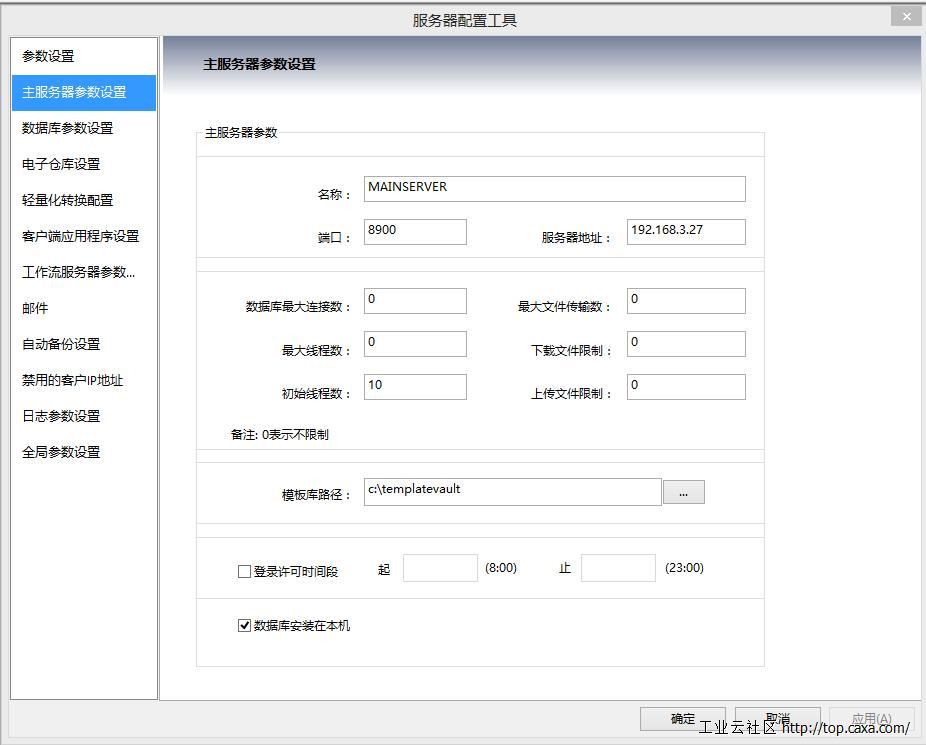
Task: Click the 模板库路径 text field
Action: tap(512, 492)
